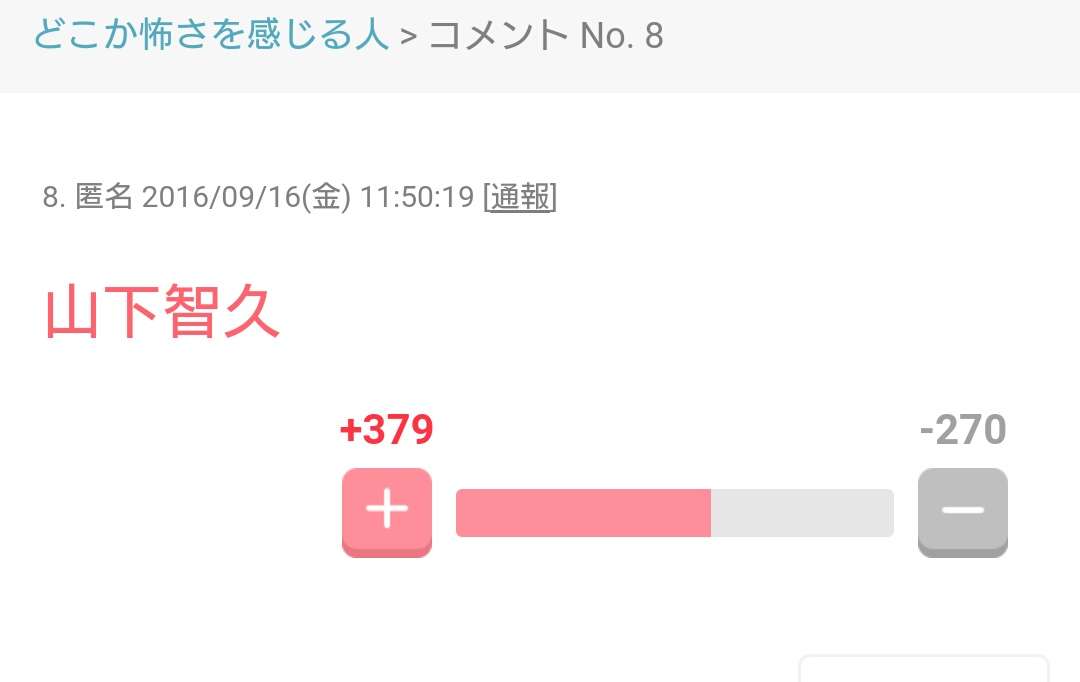Image resolution: width=1080 pixels, height=682 pixels.
Task: Click the comment text 山下智久
Action: [162, 312]
